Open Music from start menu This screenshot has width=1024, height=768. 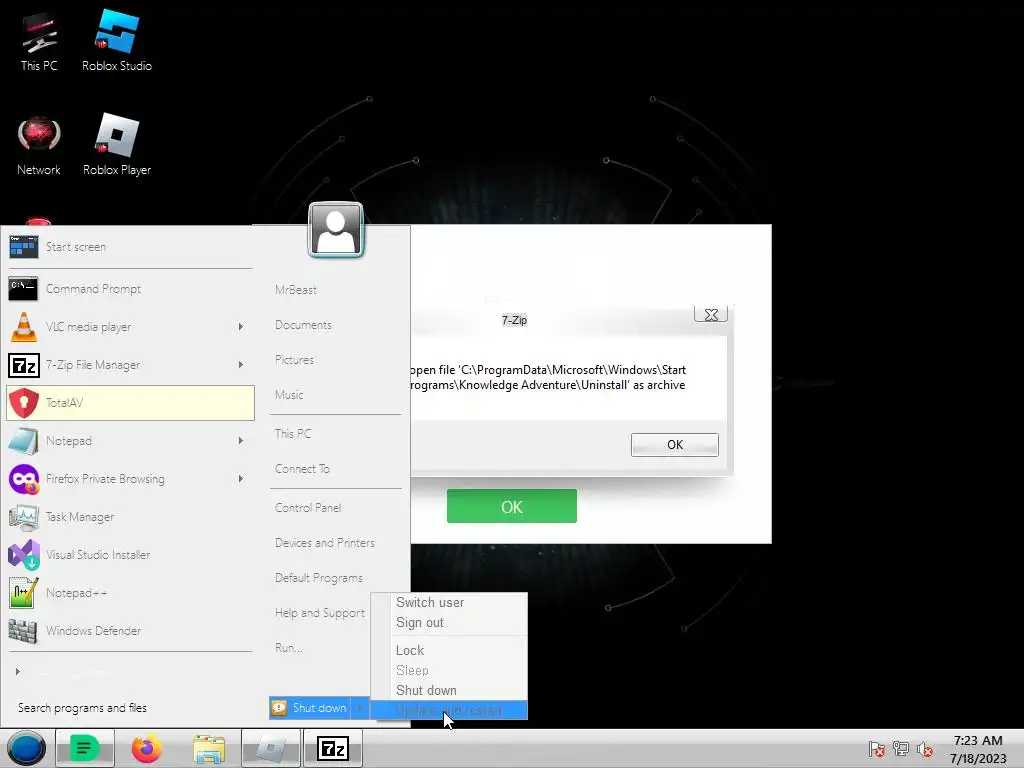289,394
